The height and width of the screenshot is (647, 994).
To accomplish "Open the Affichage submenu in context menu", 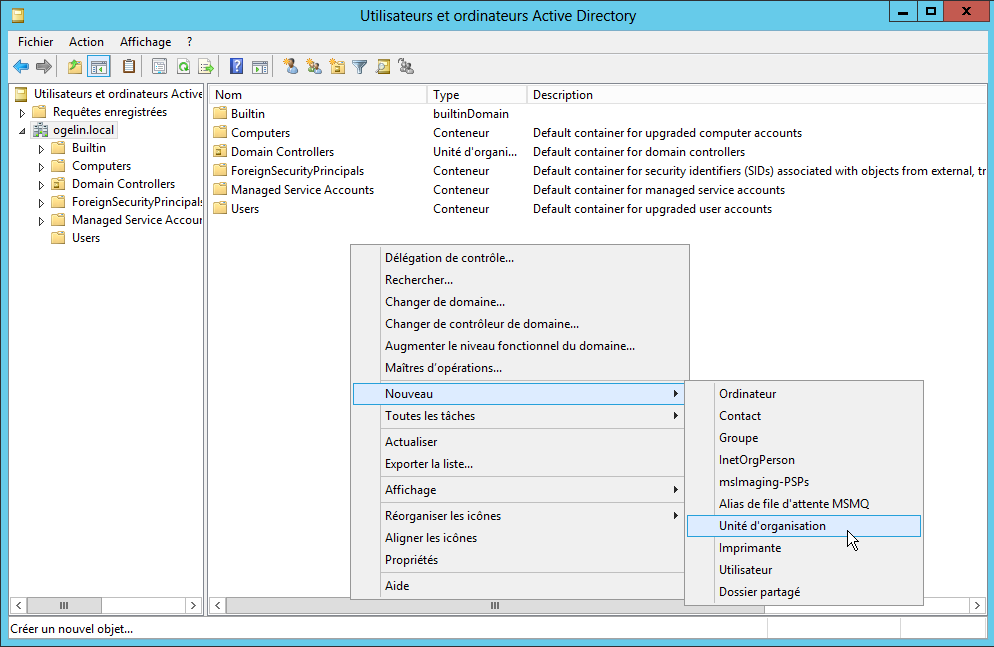I will (x=410, y=490).
